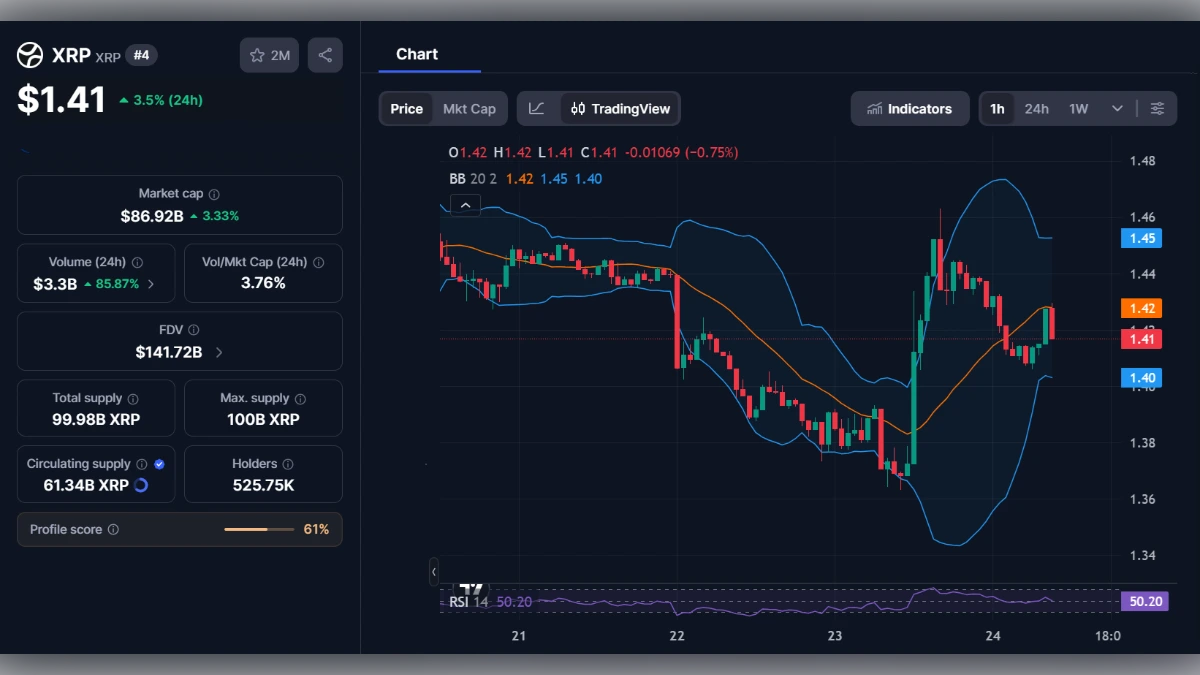Click the share icon next to the watchlist star

coord(324,55)
